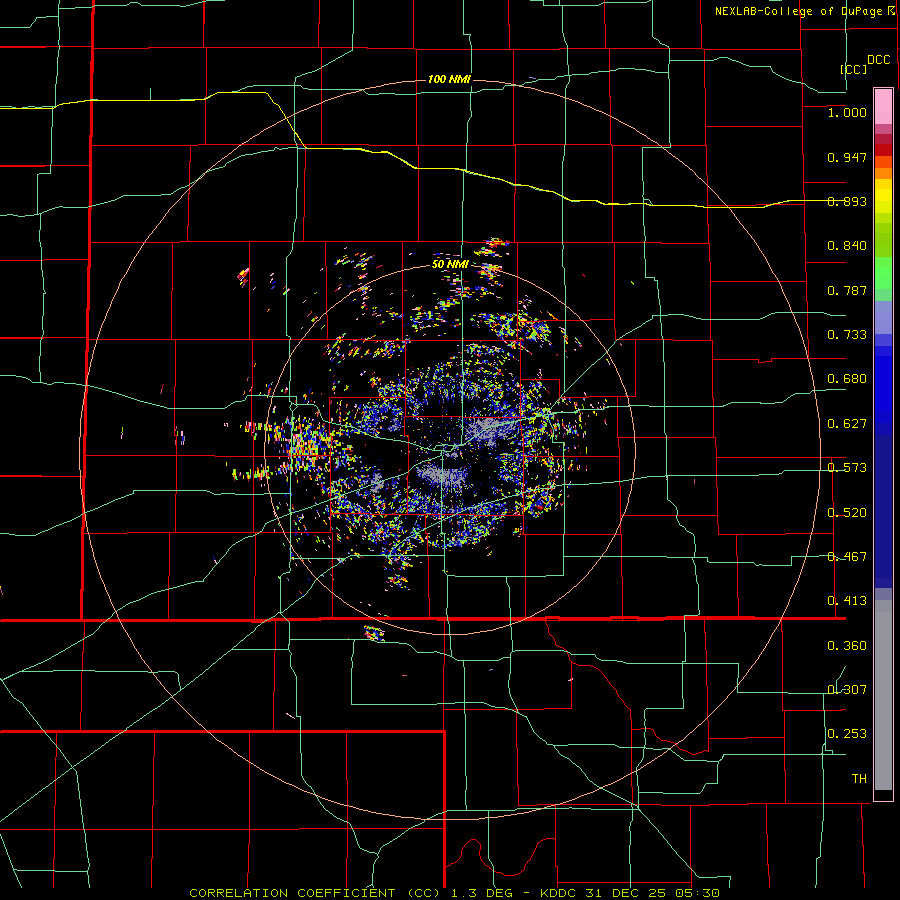Click the 0.520 color scale label
This screenshot has height=900, width=900.
pyautogui.click(x=847, y=513)
